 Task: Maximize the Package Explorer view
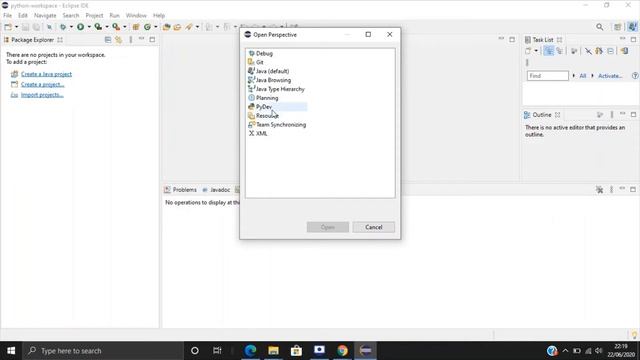click(x=152, y=40)
